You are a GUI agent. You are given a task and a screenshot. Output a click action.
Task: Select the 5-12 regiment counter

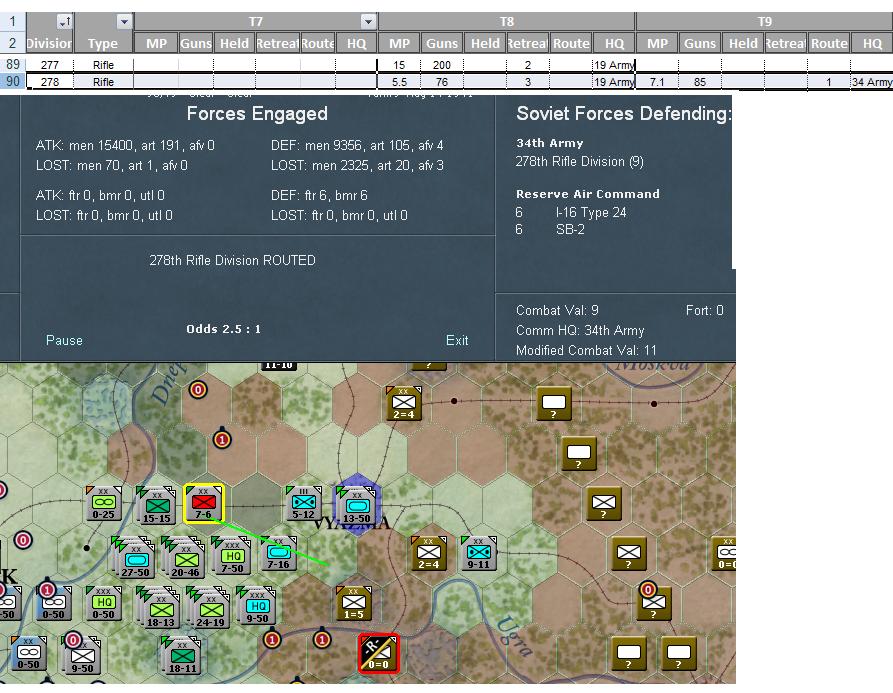(304, 503)
